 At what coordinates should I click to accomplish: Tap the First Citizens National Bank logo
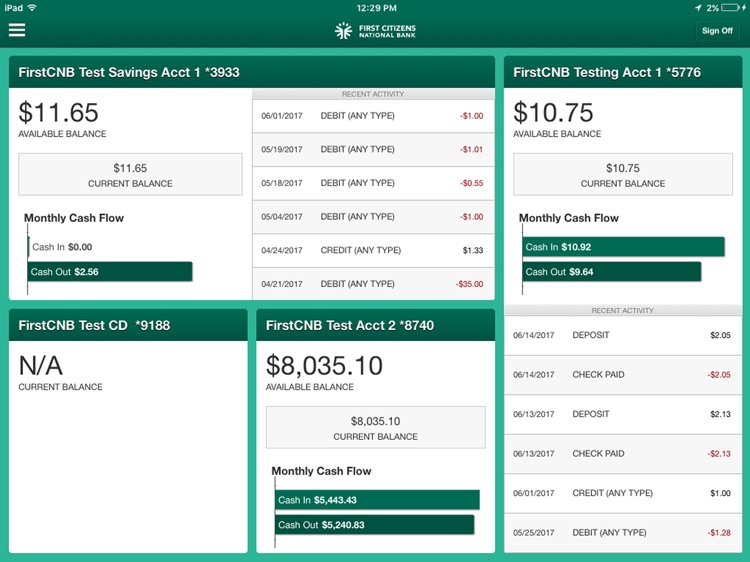point(375,31)
